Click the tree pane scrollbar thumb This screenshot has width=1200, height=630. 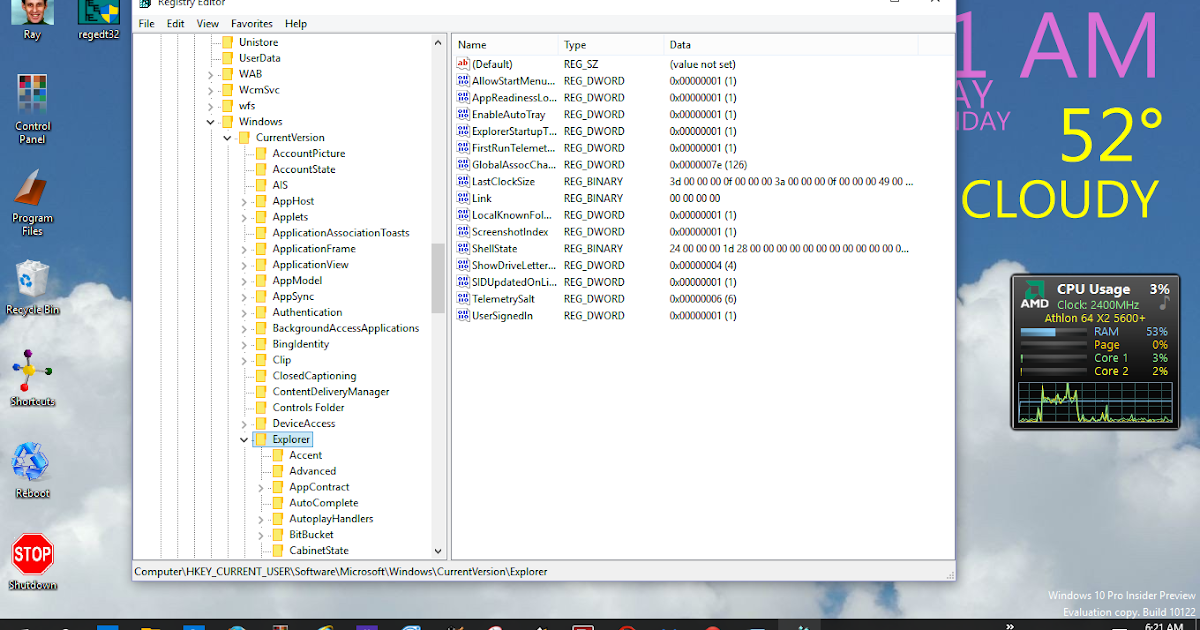click(x=438, y=278)
